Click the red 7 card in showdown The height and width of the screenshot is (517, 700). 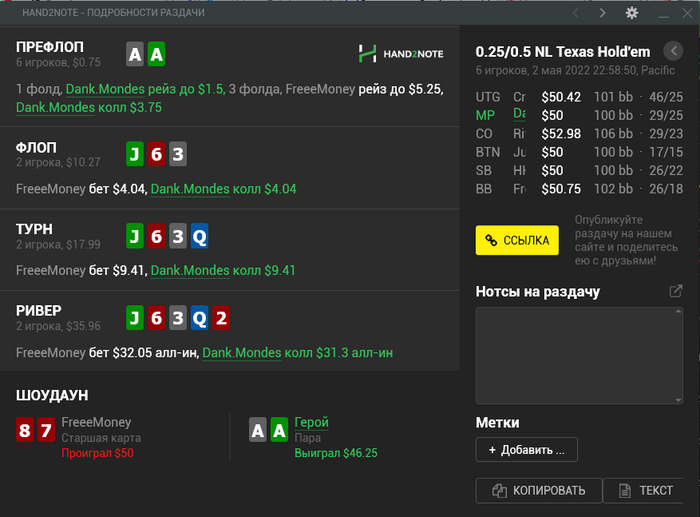[46, 430]
